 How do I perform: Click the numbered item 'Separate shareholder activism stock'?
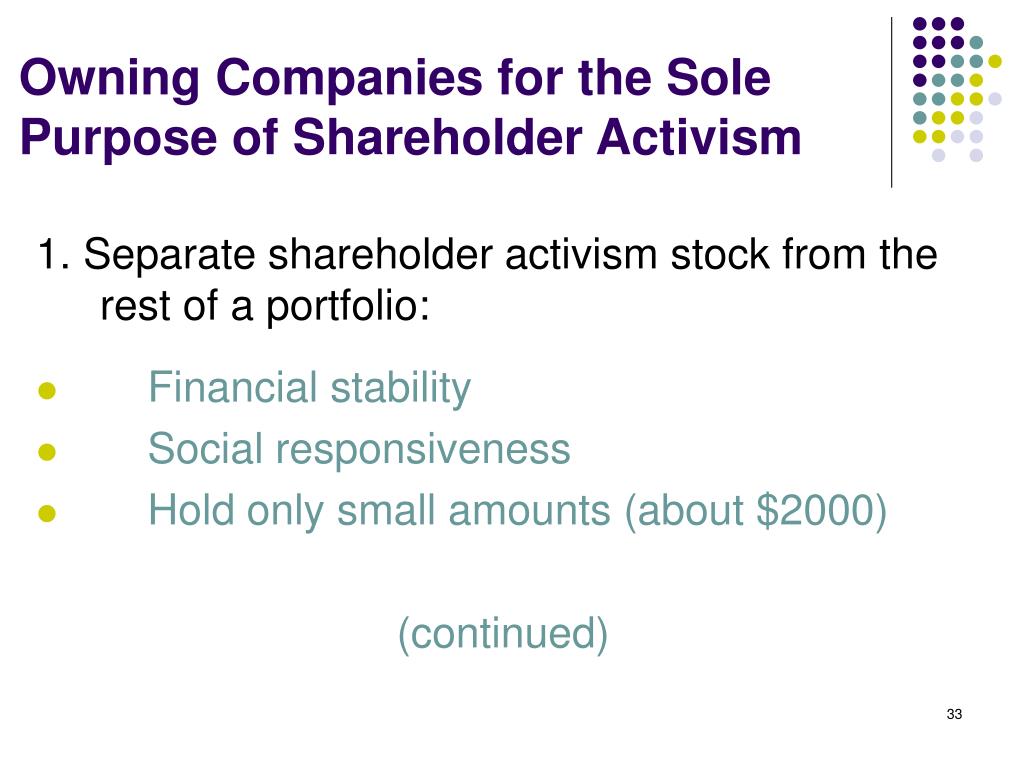[487, 255]
